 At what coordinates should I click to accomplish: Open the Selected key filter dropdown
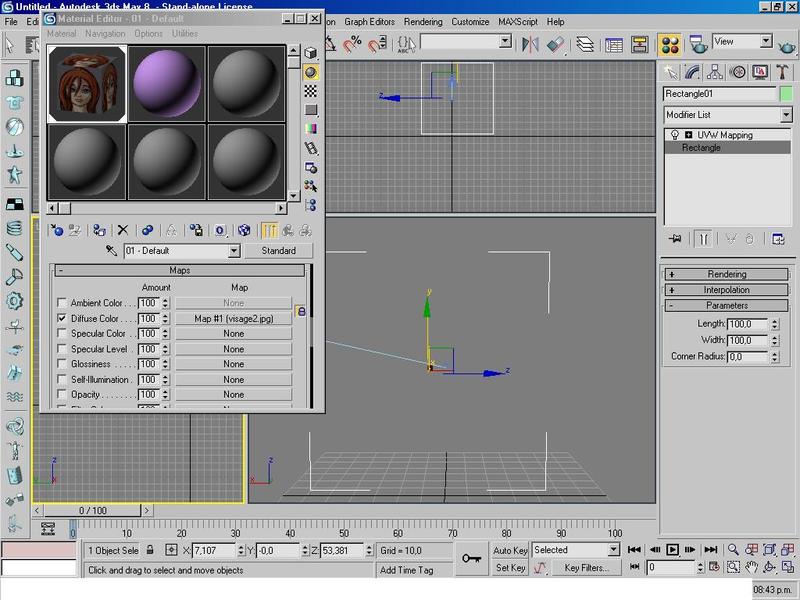(x=614, y=550)
